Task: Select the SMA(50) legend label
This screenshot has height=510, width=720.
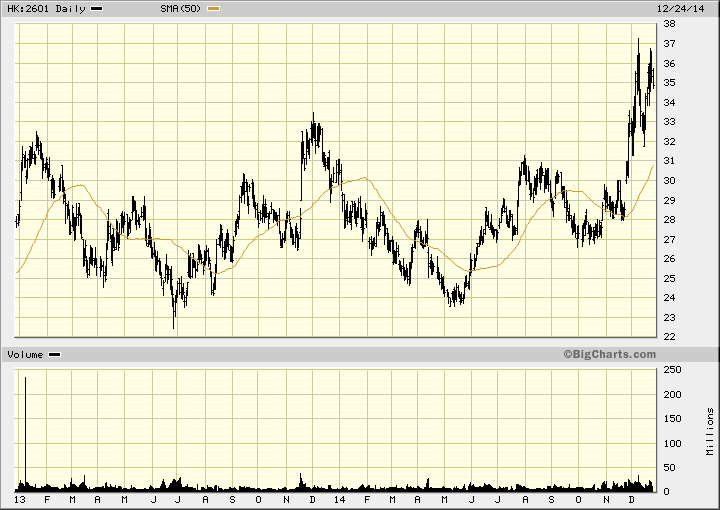Action: (x=181, y=9)
